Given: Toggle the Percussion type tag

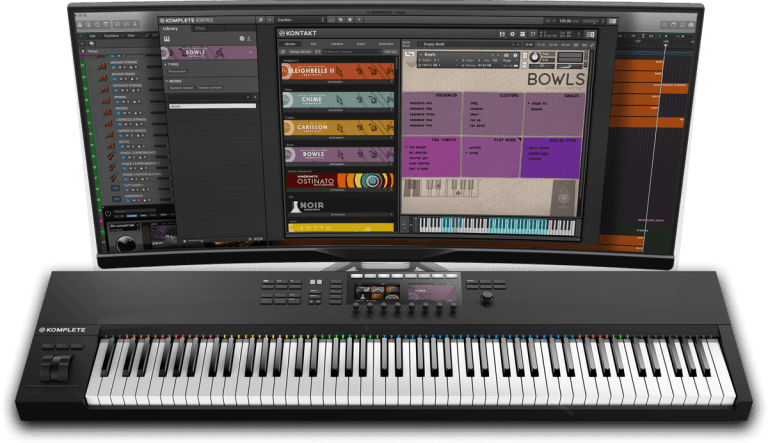Looking at the screenshot, I should [177, 72].
